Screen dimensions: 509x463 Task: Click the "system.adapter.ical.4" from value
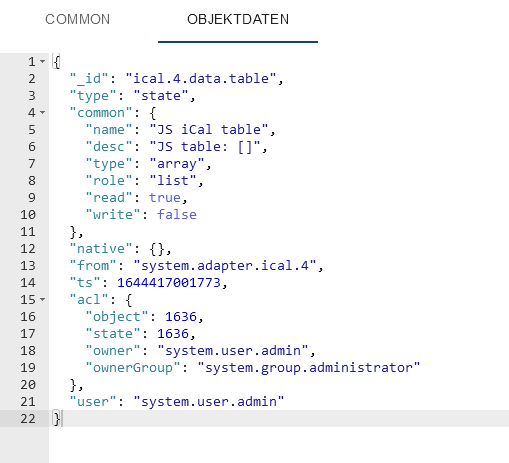point(225,266)
